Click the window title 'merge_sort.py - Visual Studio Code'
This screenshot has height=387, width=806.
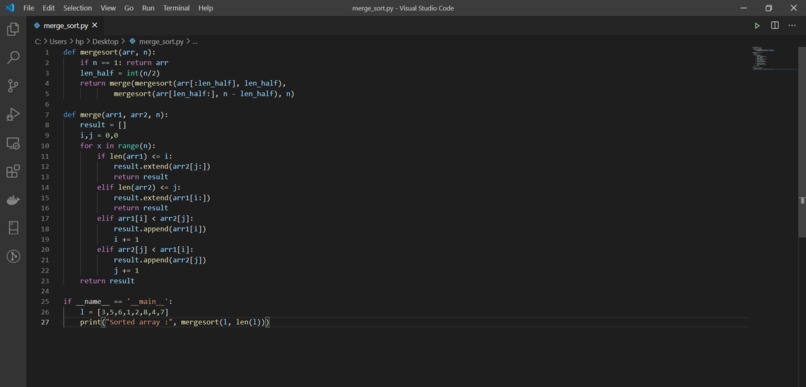pyautogui.click(x=403, y=8)
